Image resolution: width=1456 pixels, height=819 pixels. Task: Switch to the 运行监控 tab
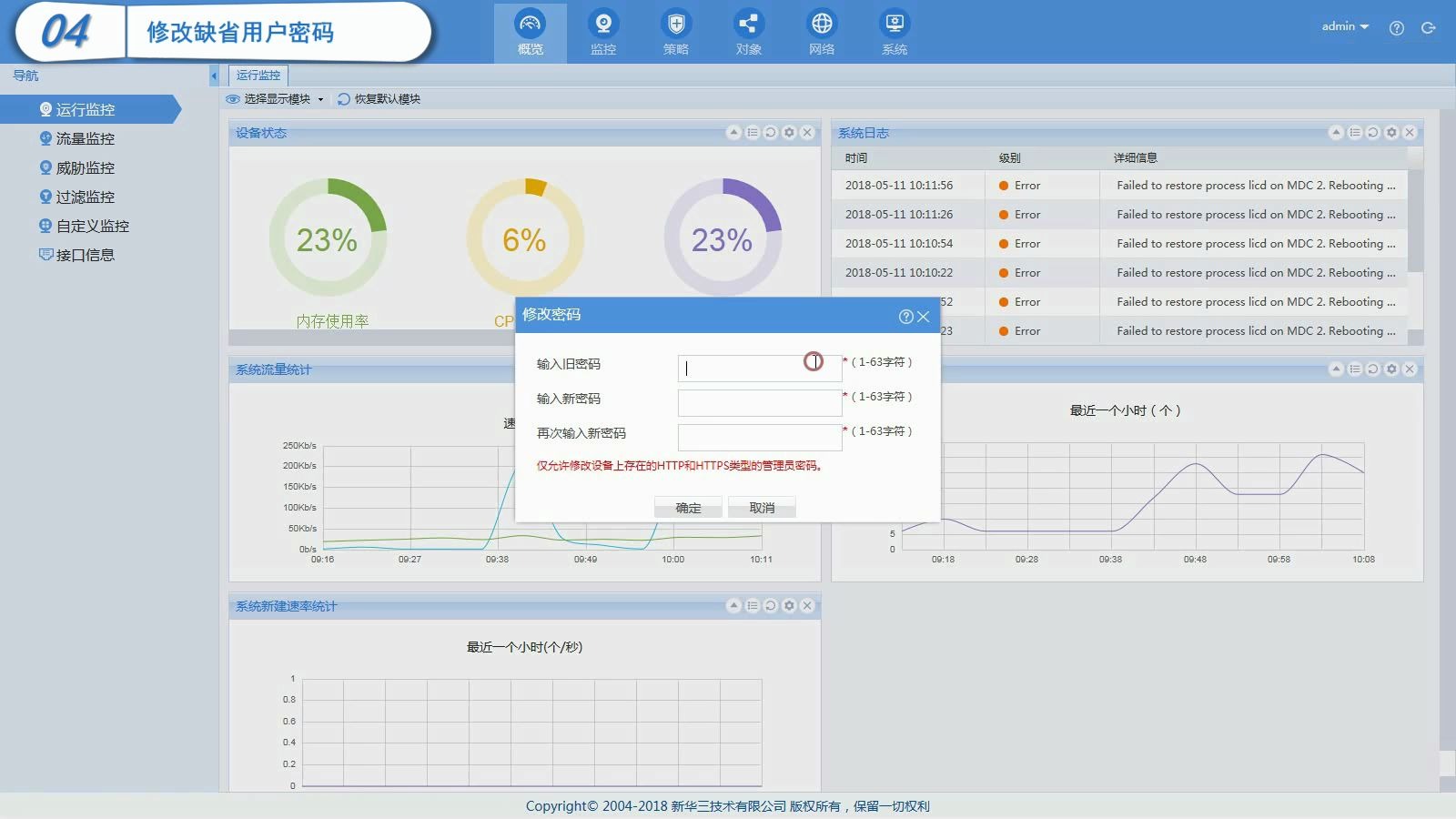pyautogui.click(x=258, y=76)
